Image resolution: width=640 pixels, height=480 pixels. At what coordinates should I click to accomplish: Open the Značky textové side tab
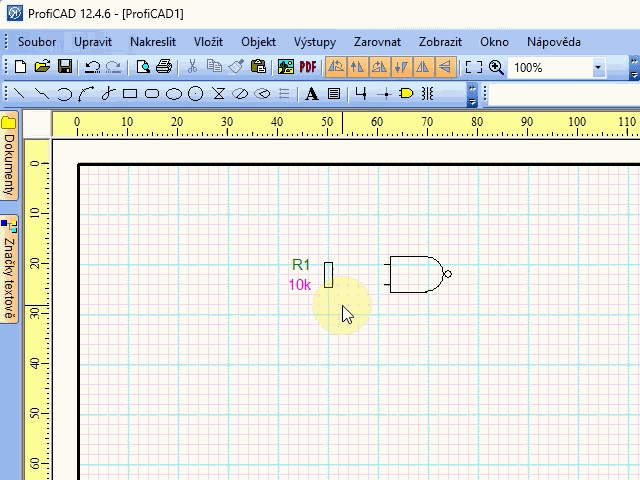tap(9, 270)
